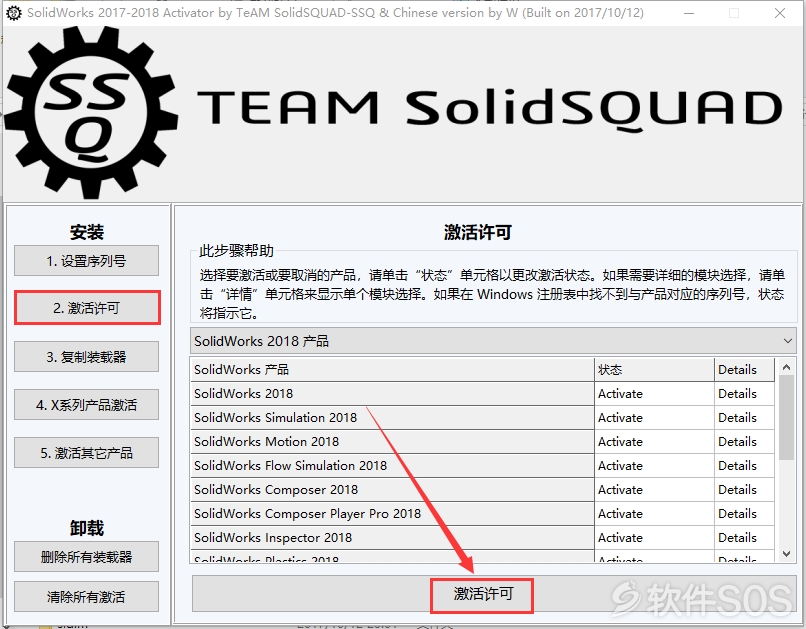The image size is (806, 629).
Task: View Details of SolidWorks Motion 2018
Action: (744, 441)
